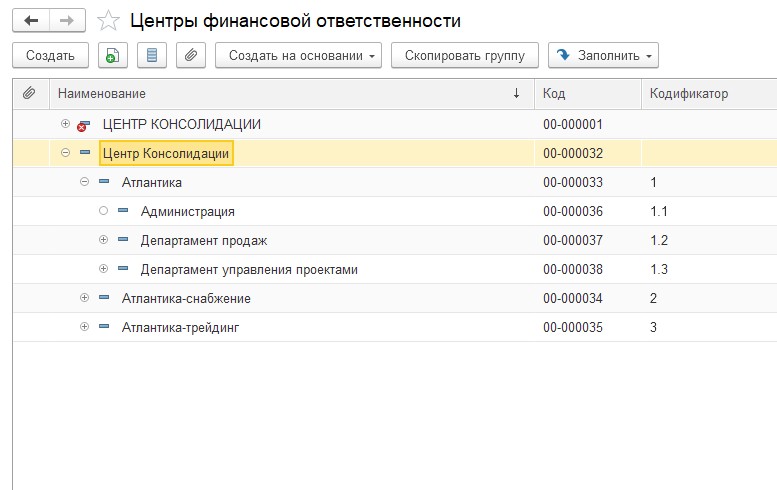
Task: Click the deletion-marked icon of ЦЕНТР КОНСОЛИДАЦИИ
Action: point(83,125)
